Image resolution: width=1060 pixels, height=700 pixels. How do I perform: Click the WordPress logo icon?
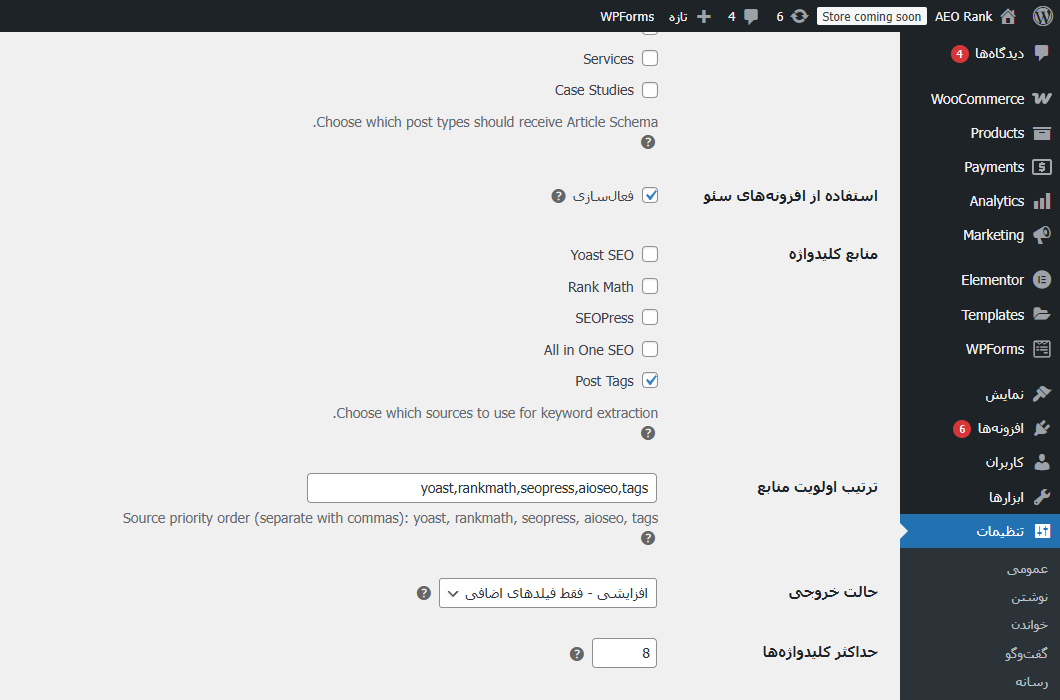coord(1042,16)
